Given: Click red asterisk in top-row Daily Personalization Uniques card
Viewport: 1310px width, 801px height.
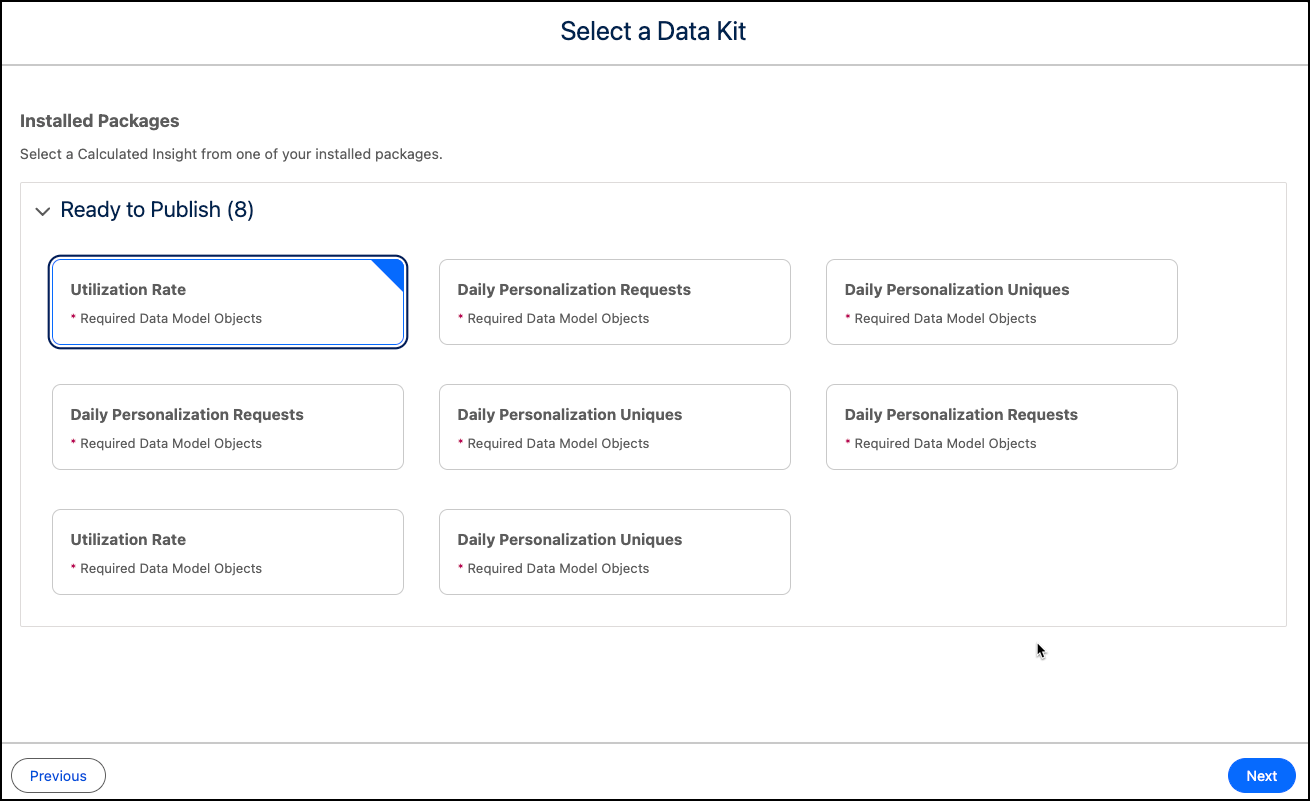Looking at the screenshot, I should coord(848,318).
